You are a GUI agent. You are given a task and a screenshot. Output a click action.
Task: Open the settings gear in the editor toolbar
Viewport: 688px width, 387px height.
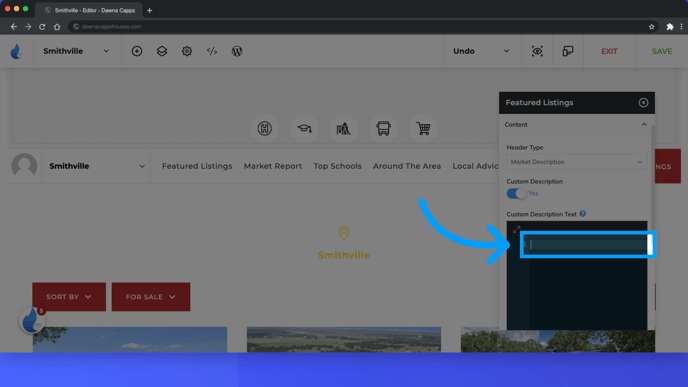tap(187, 51)
